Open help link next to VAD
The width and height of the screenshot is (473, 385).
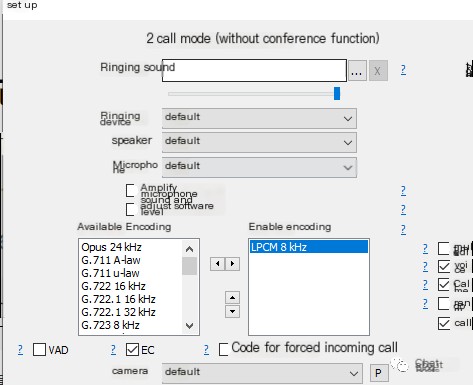pos(20,350)
